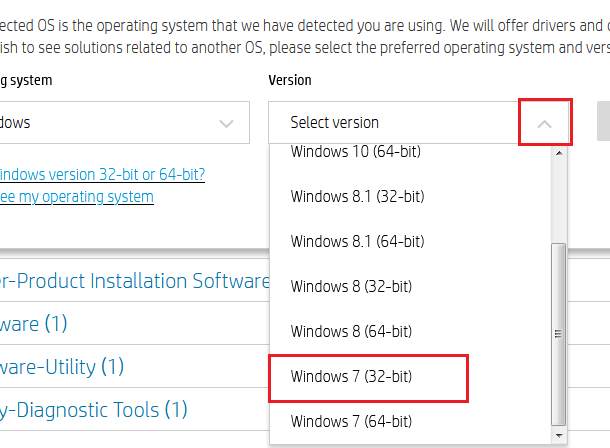Open the 32-bit or 64-bit help link

[102, 174]
